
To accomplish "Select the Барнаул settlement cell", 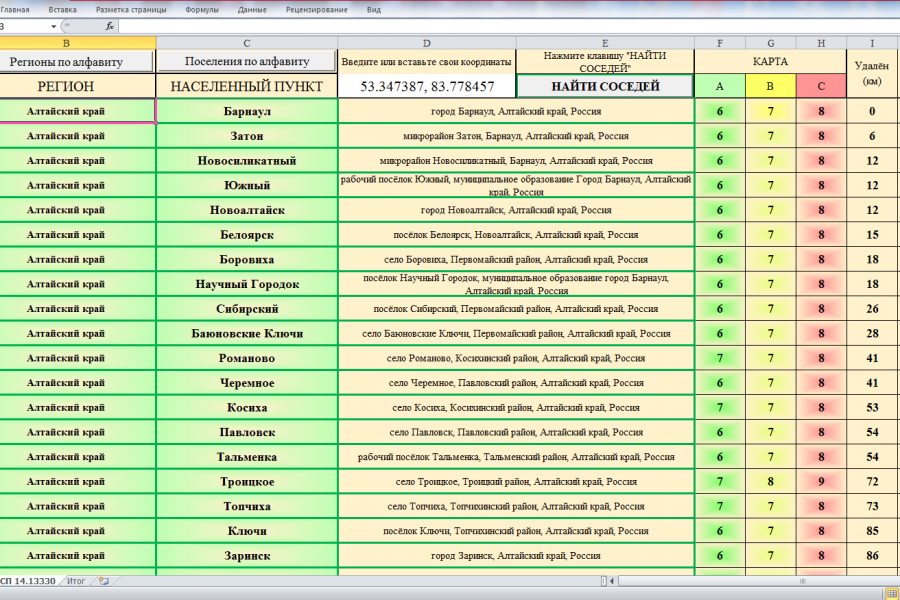I will coord(247,111).
